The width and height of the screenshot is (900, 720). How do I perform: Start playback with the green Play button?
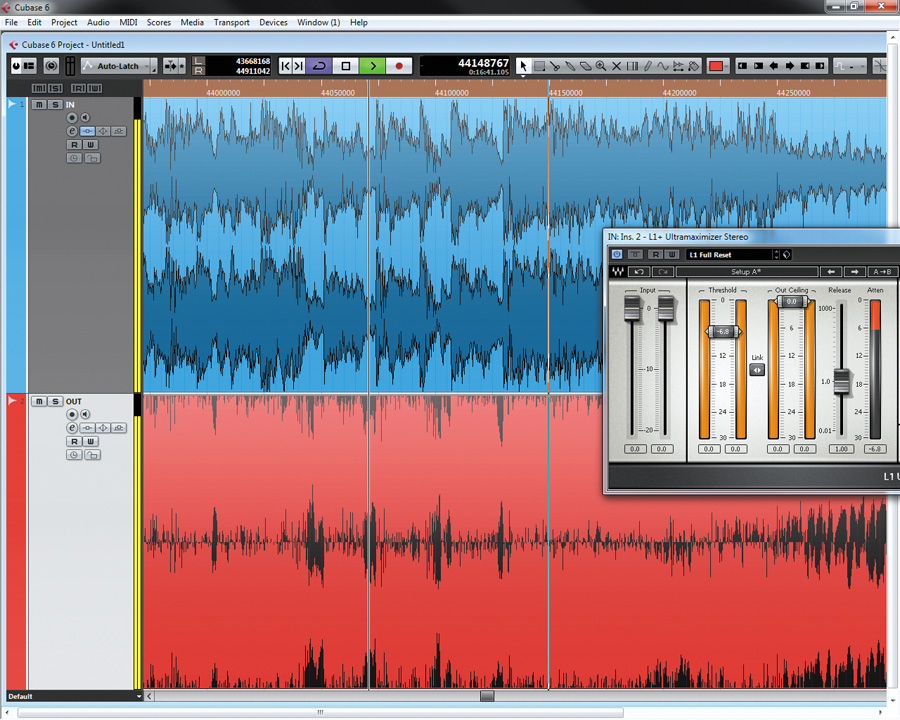373,66
